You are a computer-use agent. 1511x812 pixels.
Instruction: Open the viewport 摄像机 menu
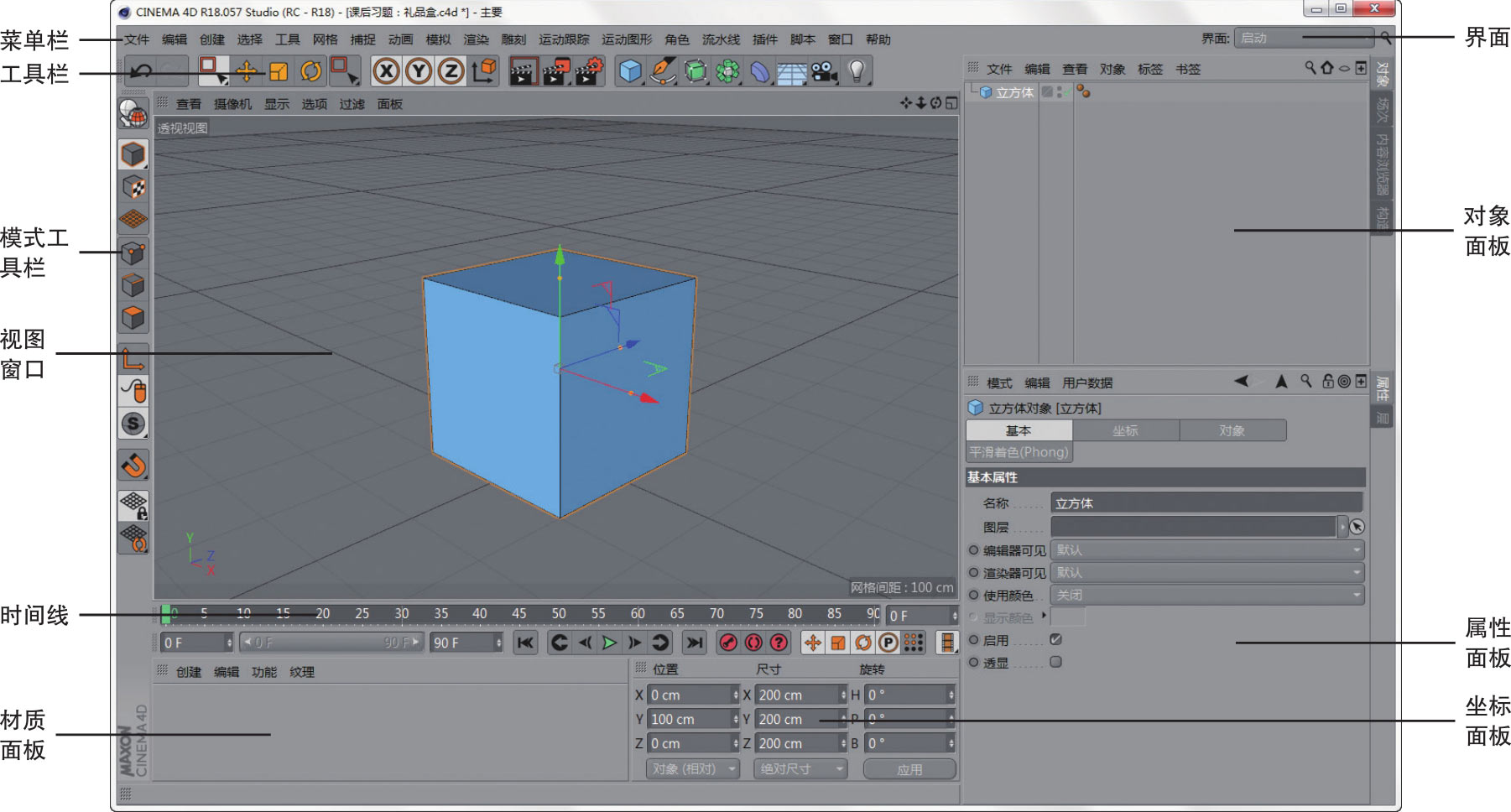(232, 104)
